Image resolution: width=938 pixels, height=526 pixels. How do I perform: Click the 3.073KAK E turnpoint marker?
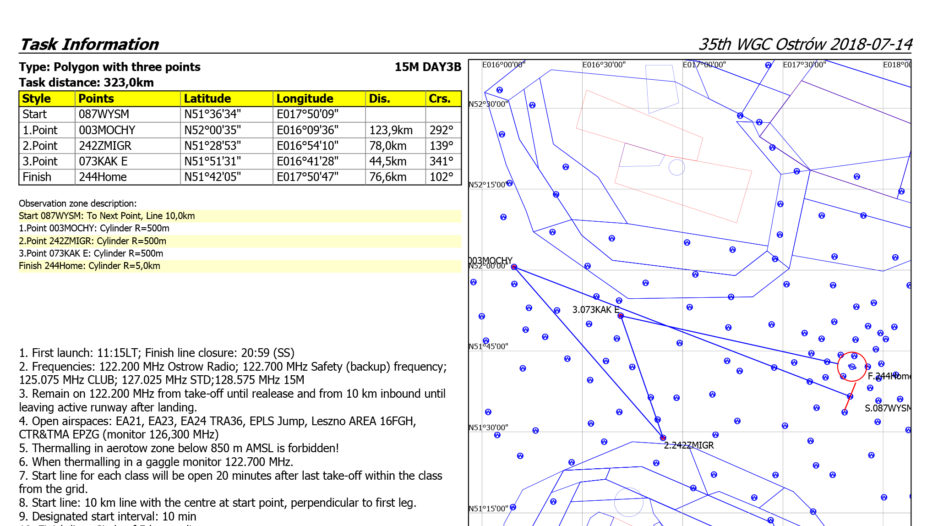(621, 316)
